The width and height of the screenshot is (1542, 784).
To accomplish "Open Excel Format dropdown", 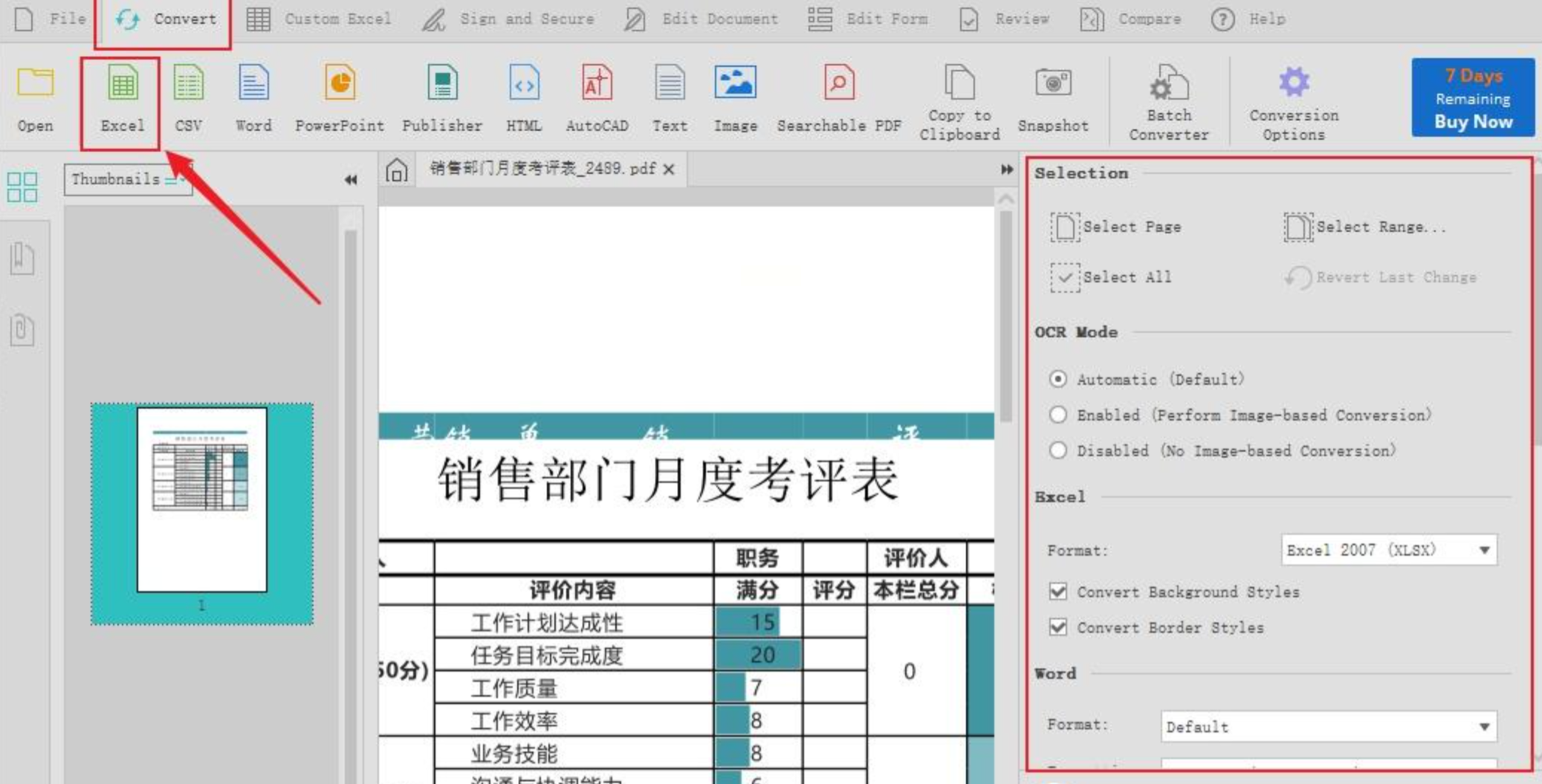I will pyautogui.click(x=1389, y=550).
